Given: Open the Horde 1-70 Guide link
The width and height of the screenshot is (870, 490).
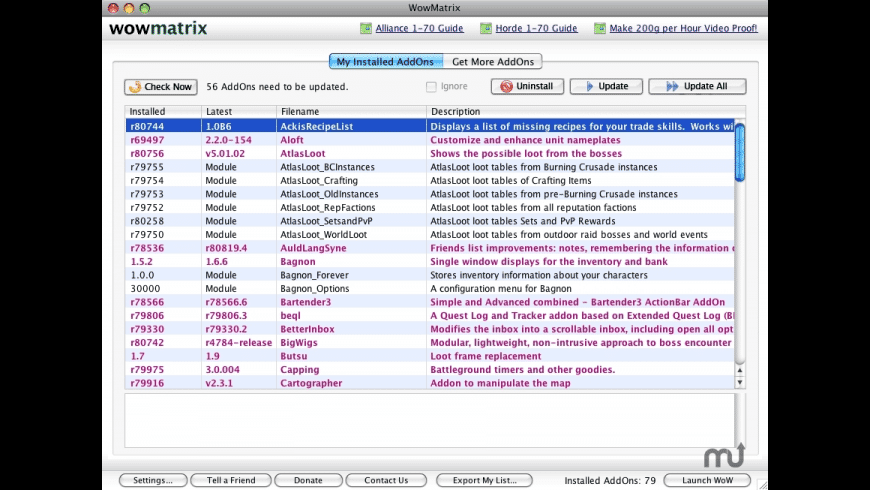Looking at the screenshot, I should (x=535, y=29).
